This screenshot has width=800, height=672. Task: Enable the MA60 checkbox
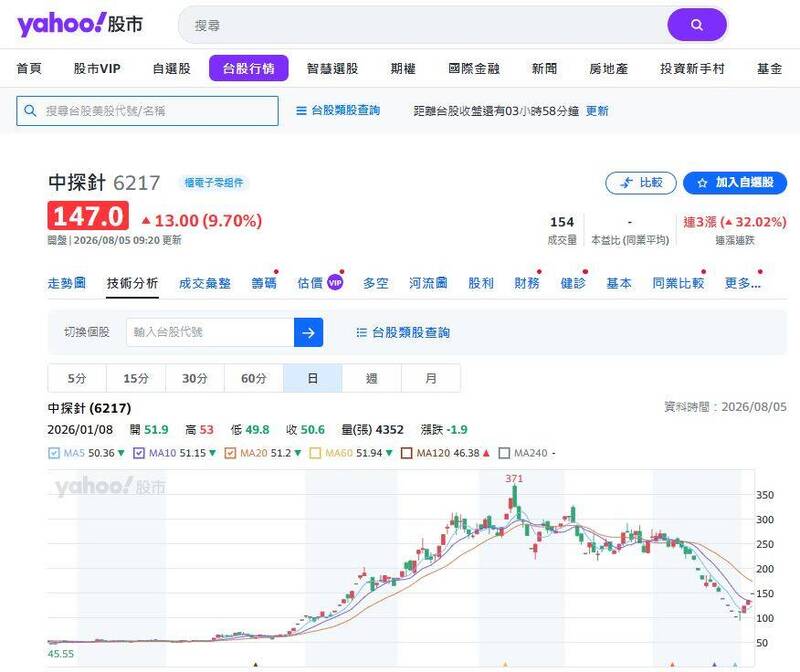(315, 453)
